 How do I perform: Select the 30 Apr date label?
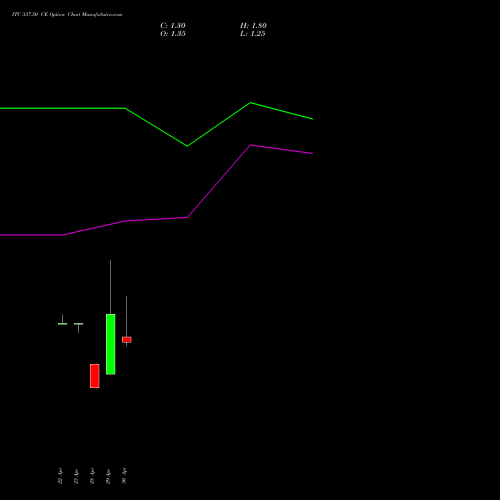point(124,476)
